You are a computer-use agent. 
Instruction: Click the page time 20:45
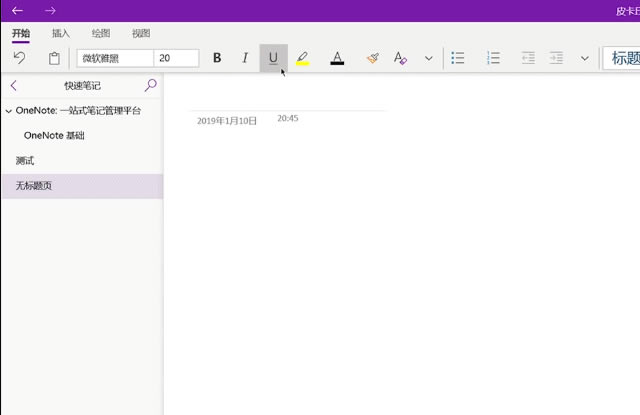(x=288, y=118)
